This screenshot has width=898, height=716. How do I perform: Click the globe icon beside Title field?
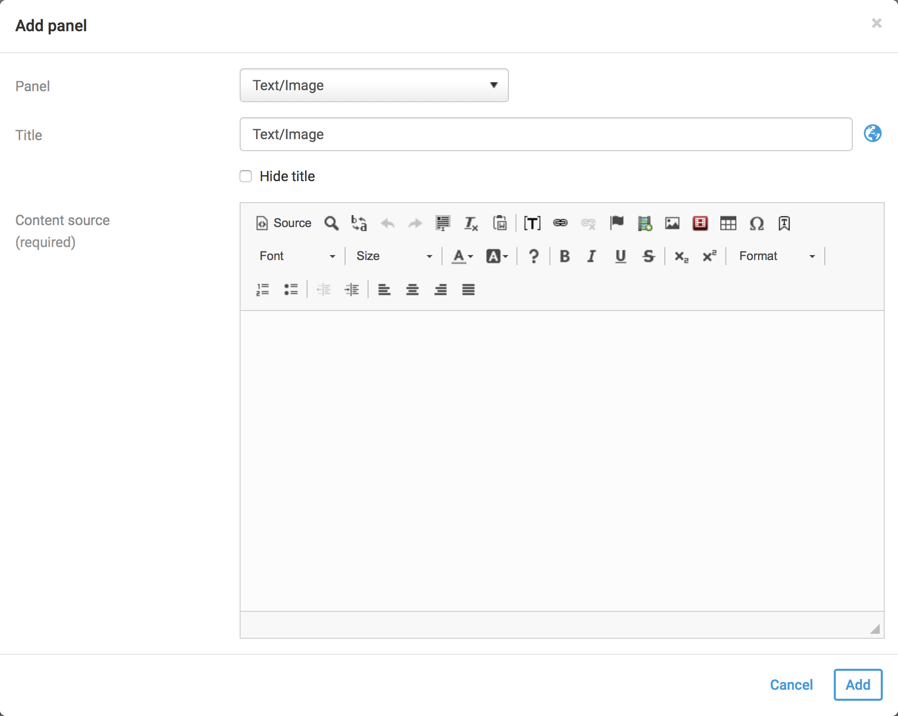[x=873, y=134]
